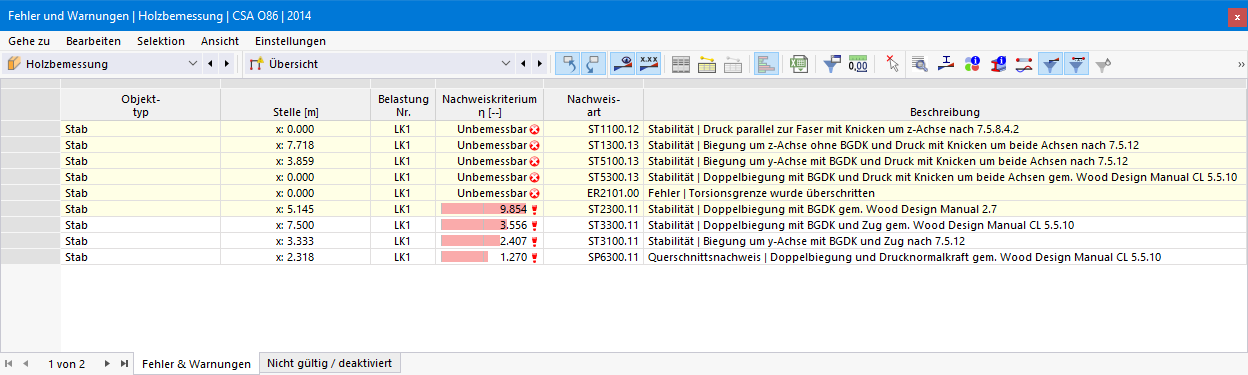Click the greyed-out table with nodes icon
This screenshot has width=1248, height=375.
(733, 64)
